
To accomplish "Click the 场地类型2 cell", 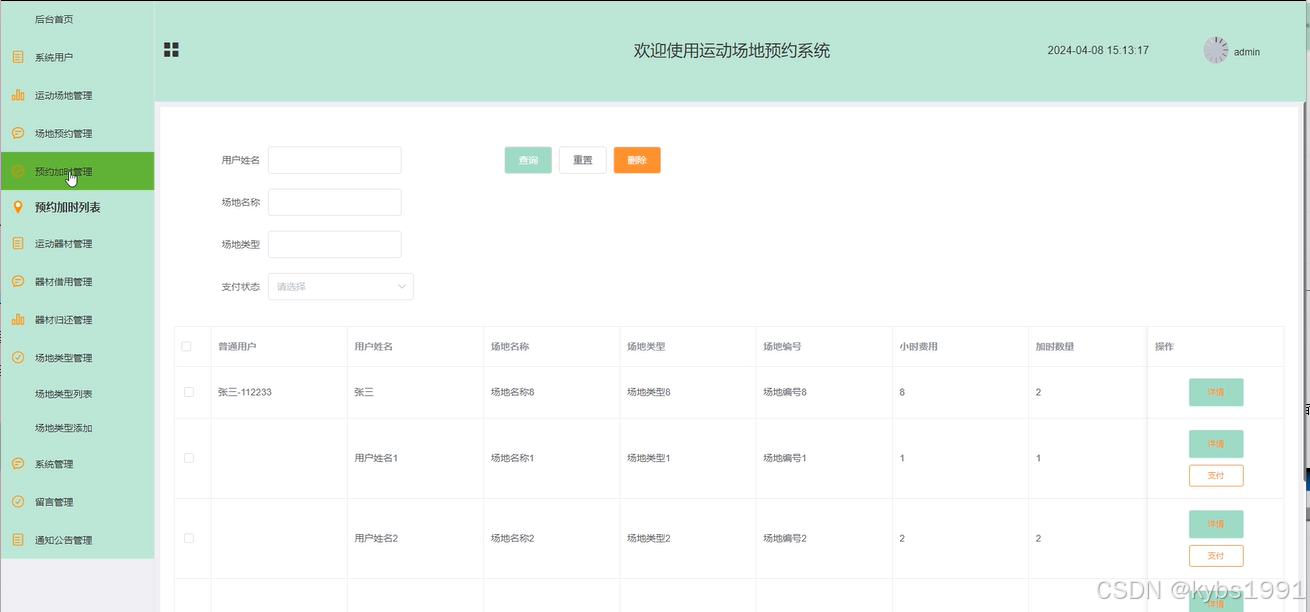I will pyautogui.click(x=648, y=538).
